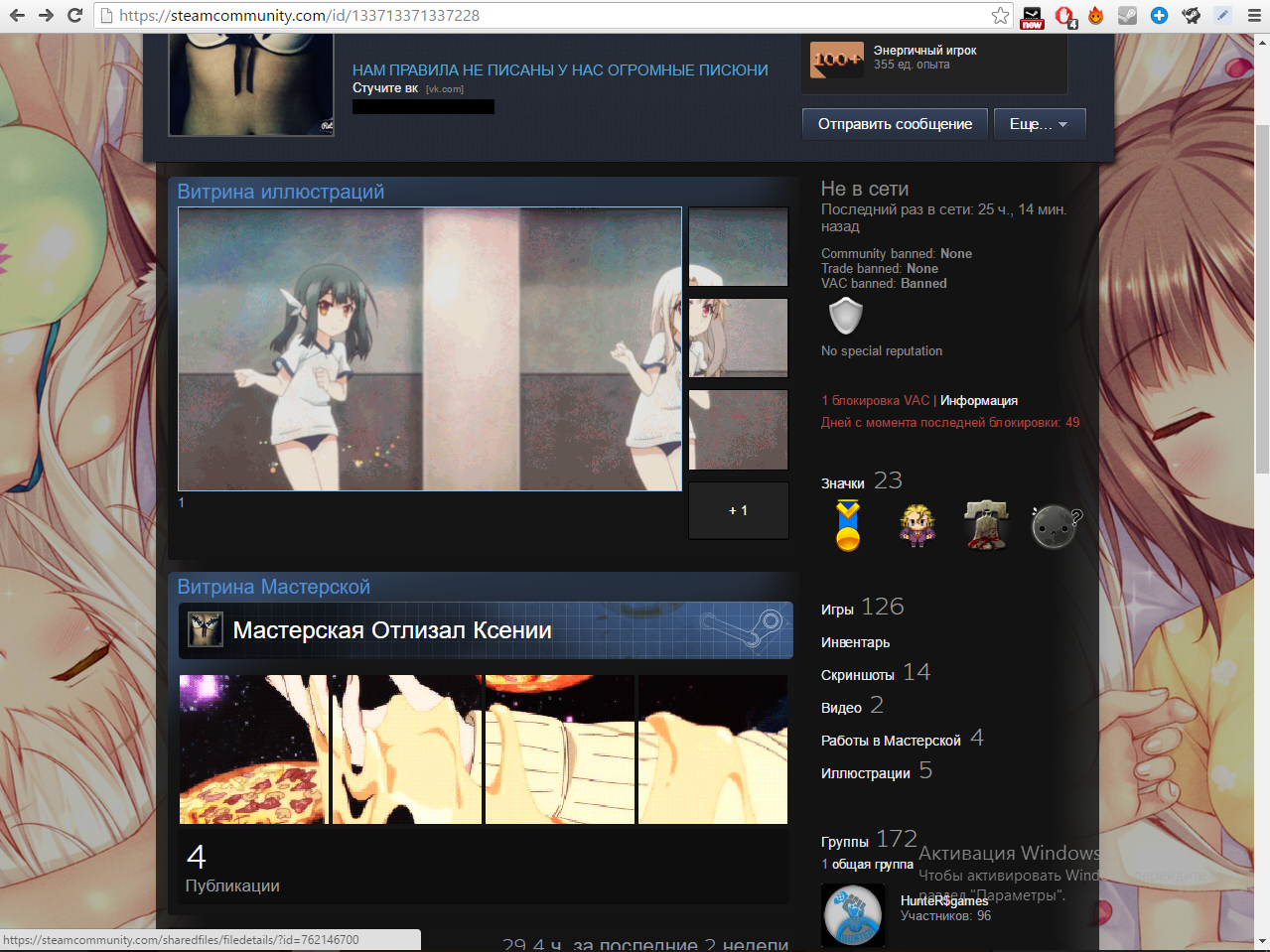The image size is (1270, 952).
Task: Open the first small illustration thumbnail
Action: (x=738, y=246)
